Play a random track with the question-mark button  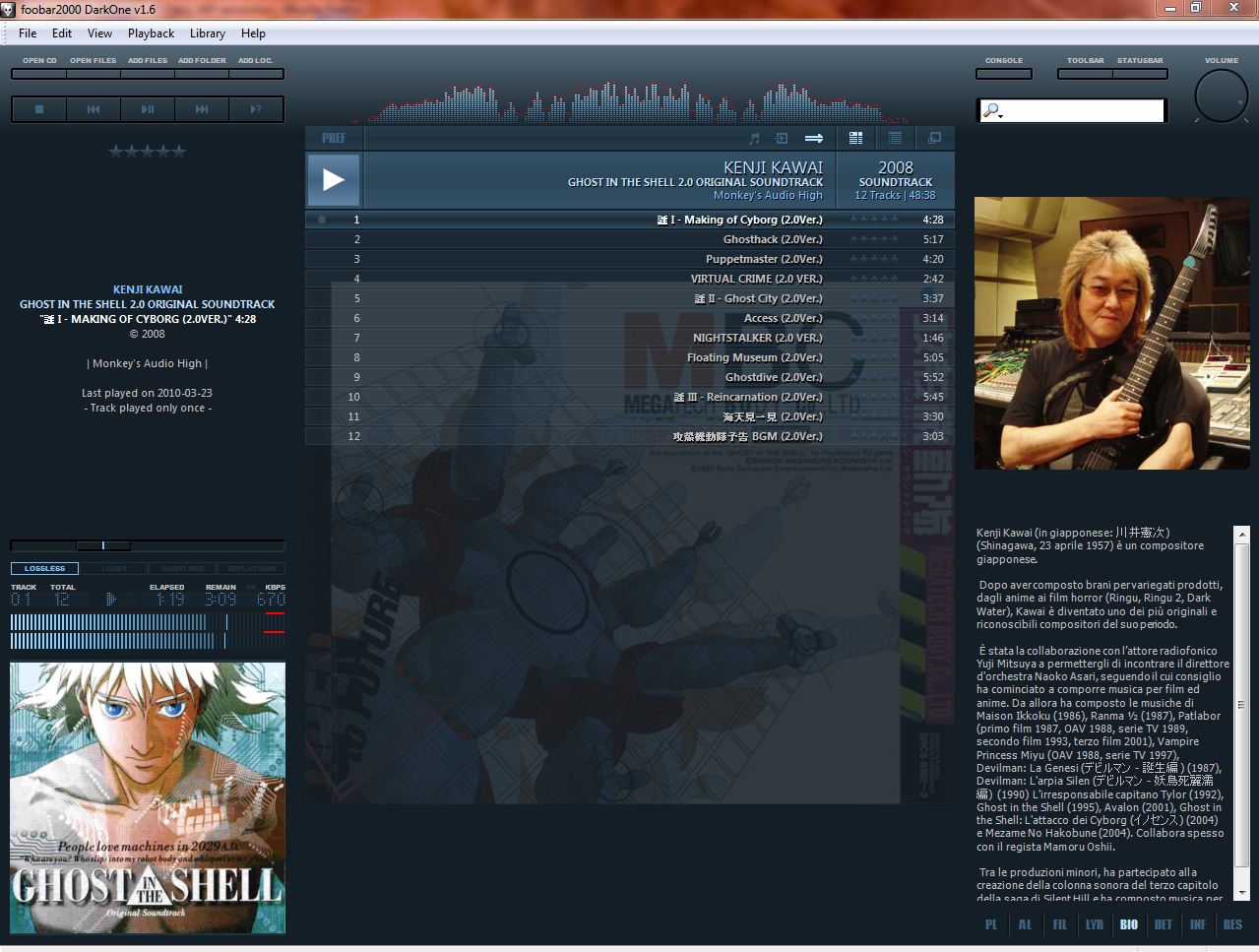point(256,109)
